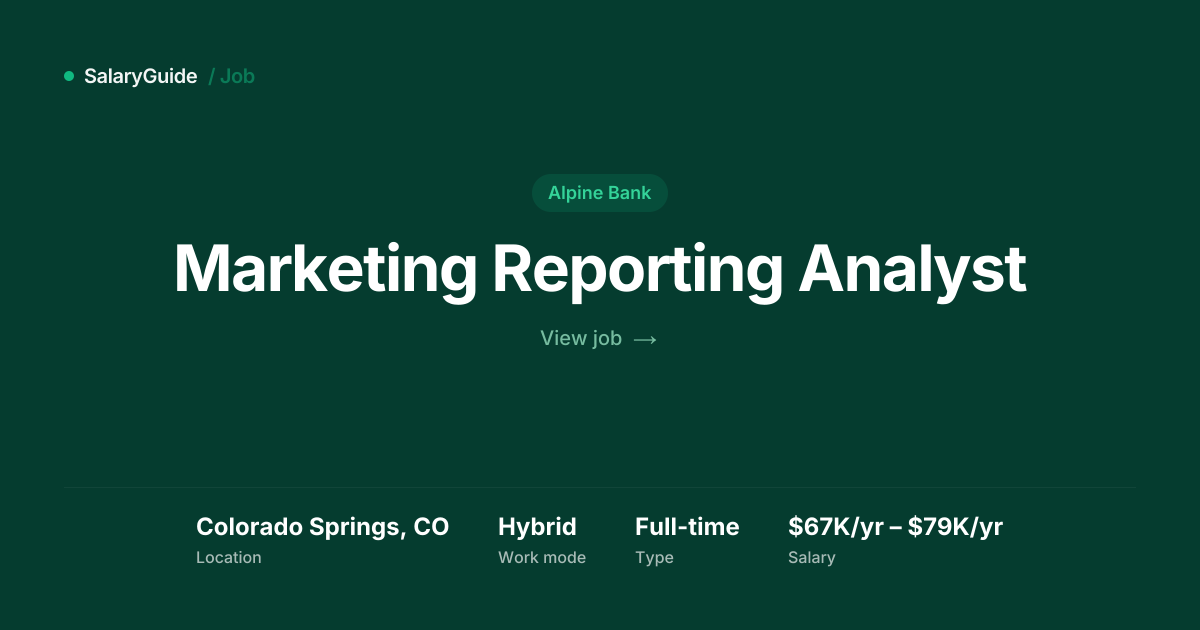
Task: Select the Job breadcrumb
Action: (238, 76)
